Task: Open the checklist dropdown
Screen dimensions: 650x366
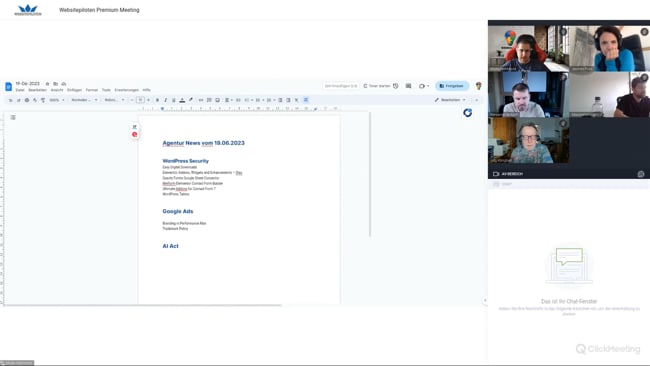Action: click(248, 100)
